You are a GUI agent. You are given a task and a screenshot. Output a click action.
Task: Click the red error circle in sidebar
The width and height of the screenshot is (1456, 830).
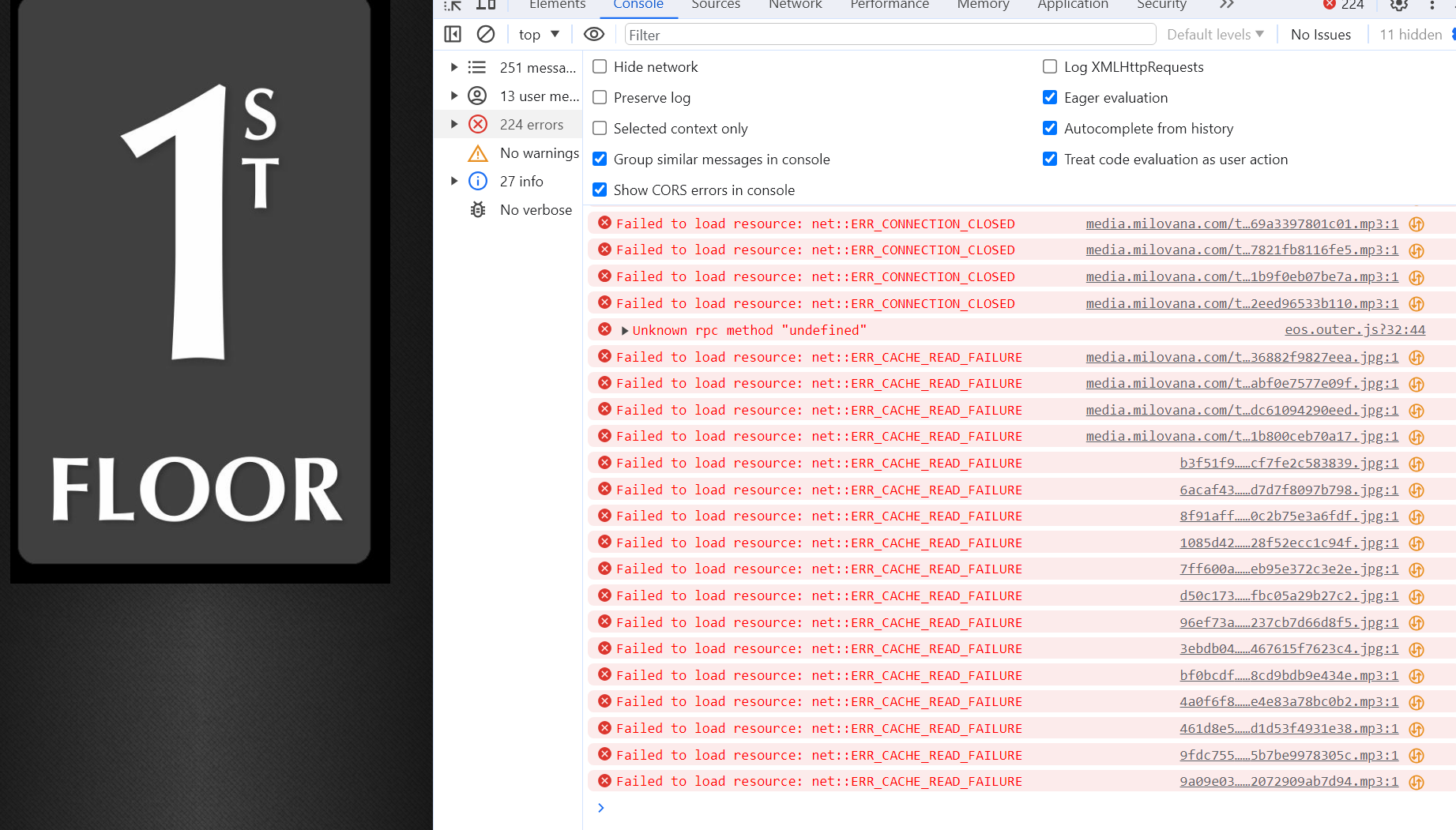478,124
